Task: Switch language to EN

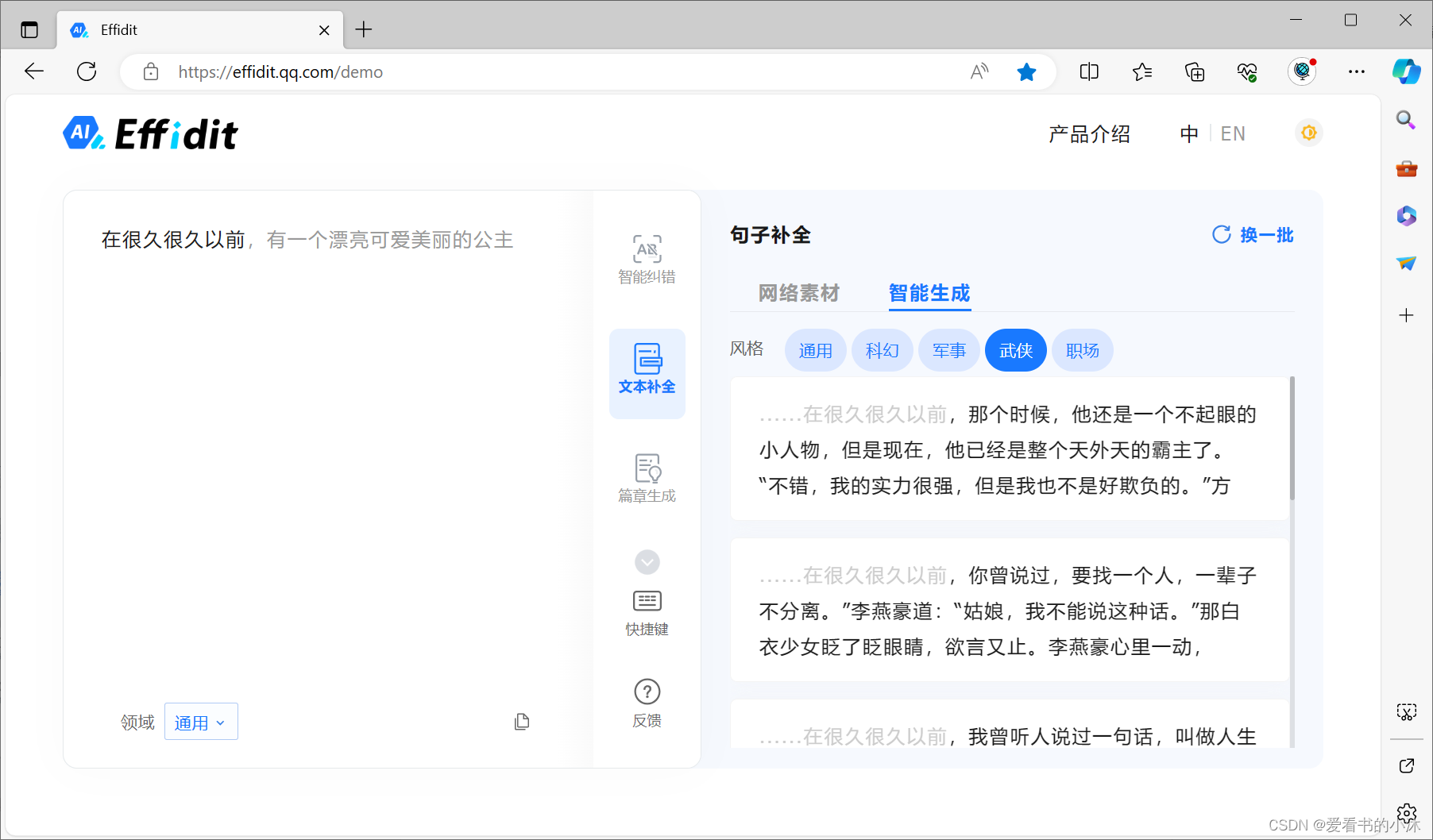Action: click(x=1233, y=133)
